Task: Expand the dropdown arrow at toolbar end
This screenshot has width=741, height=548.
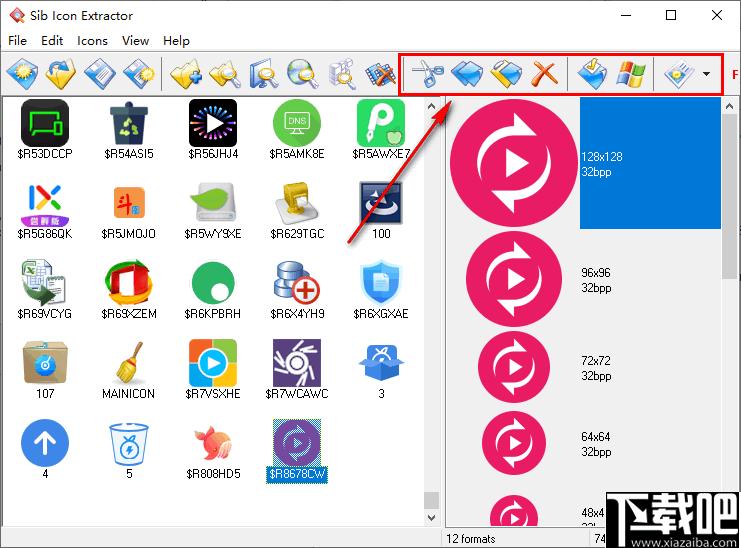Action: (x=706, y=74)
